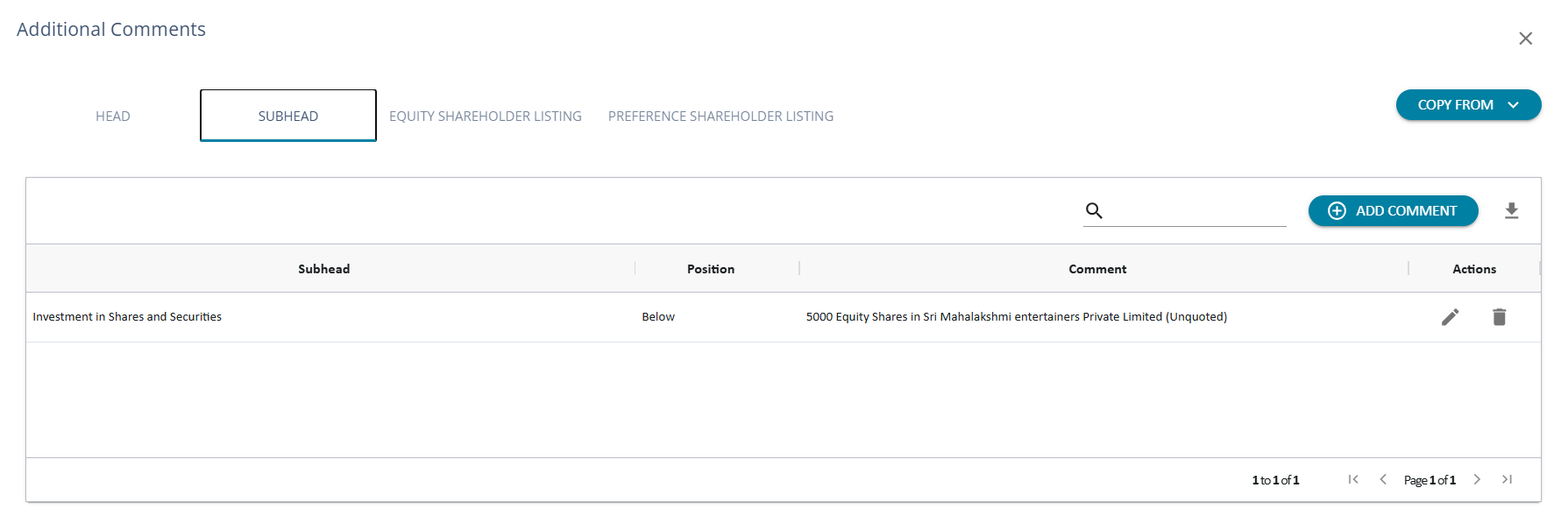The image size is (1568, 516).
Task: Click the pencil edit icon in Actions
Action: 1451,317
